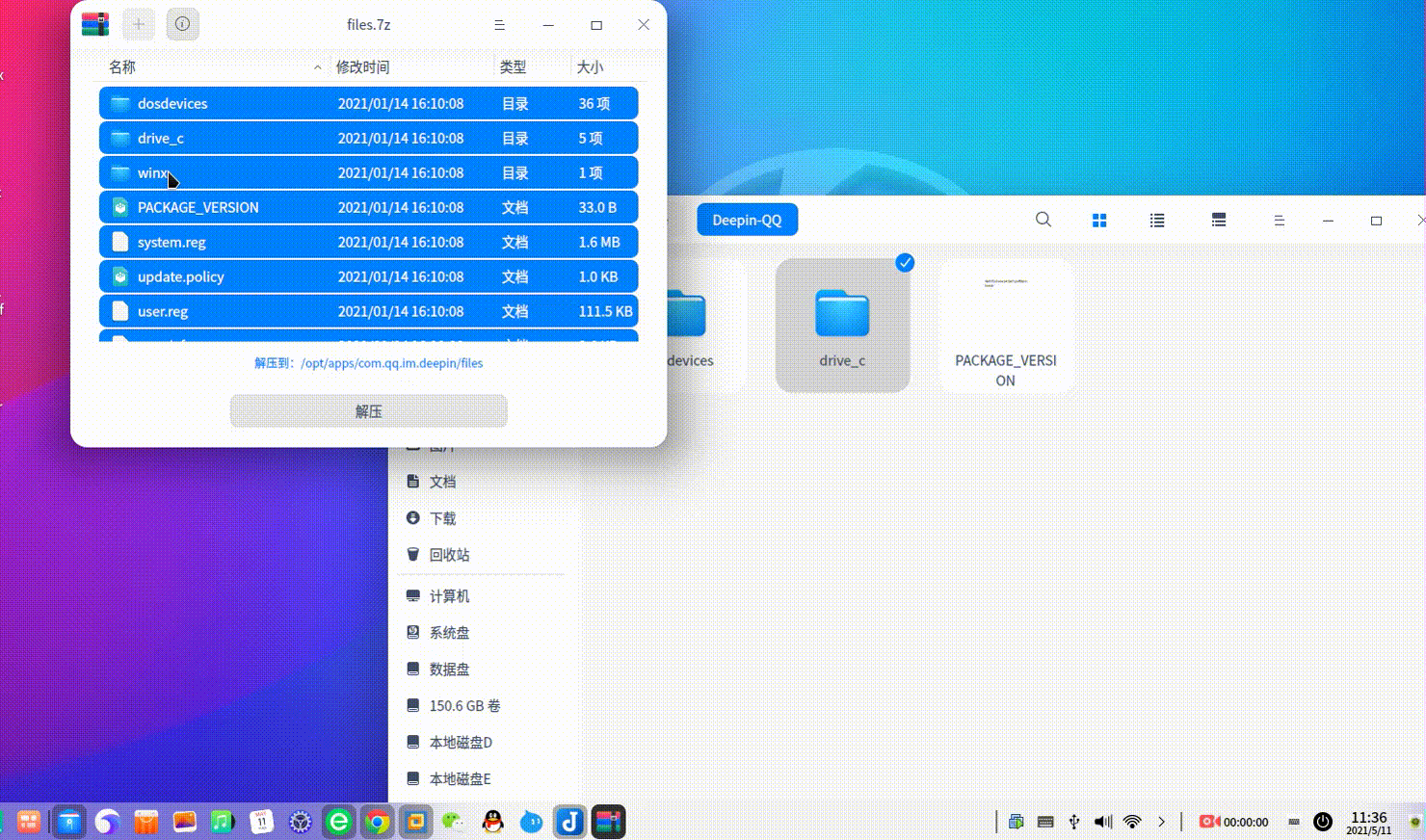Click the screen recorder icon in tray
The width and height of the screenshot is (1426, 840).
(x=1209, y=822)
